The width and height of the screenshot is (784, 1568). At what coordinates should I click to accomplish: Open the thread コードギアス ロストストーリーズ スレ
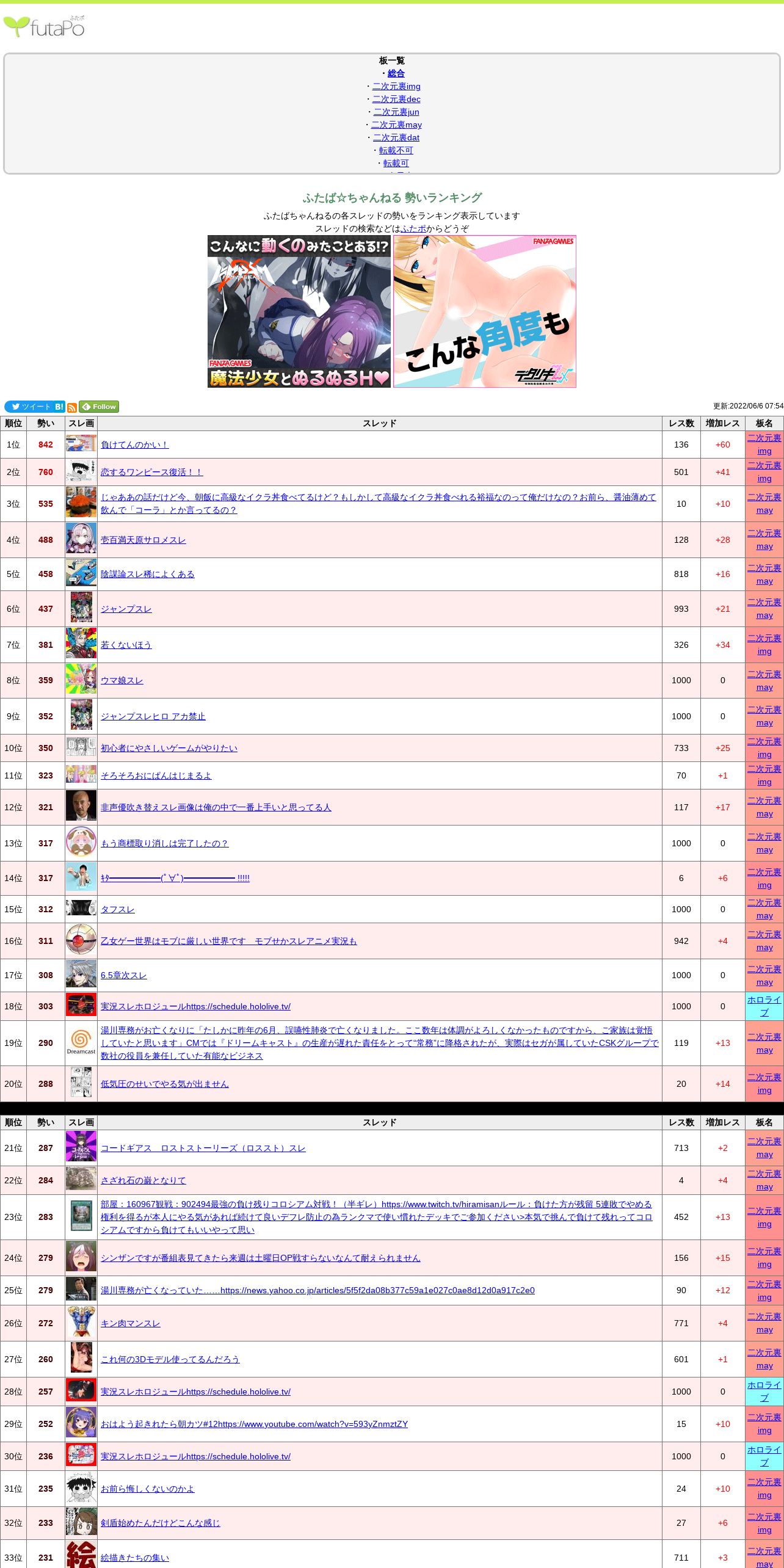[x=203, y=1148]
